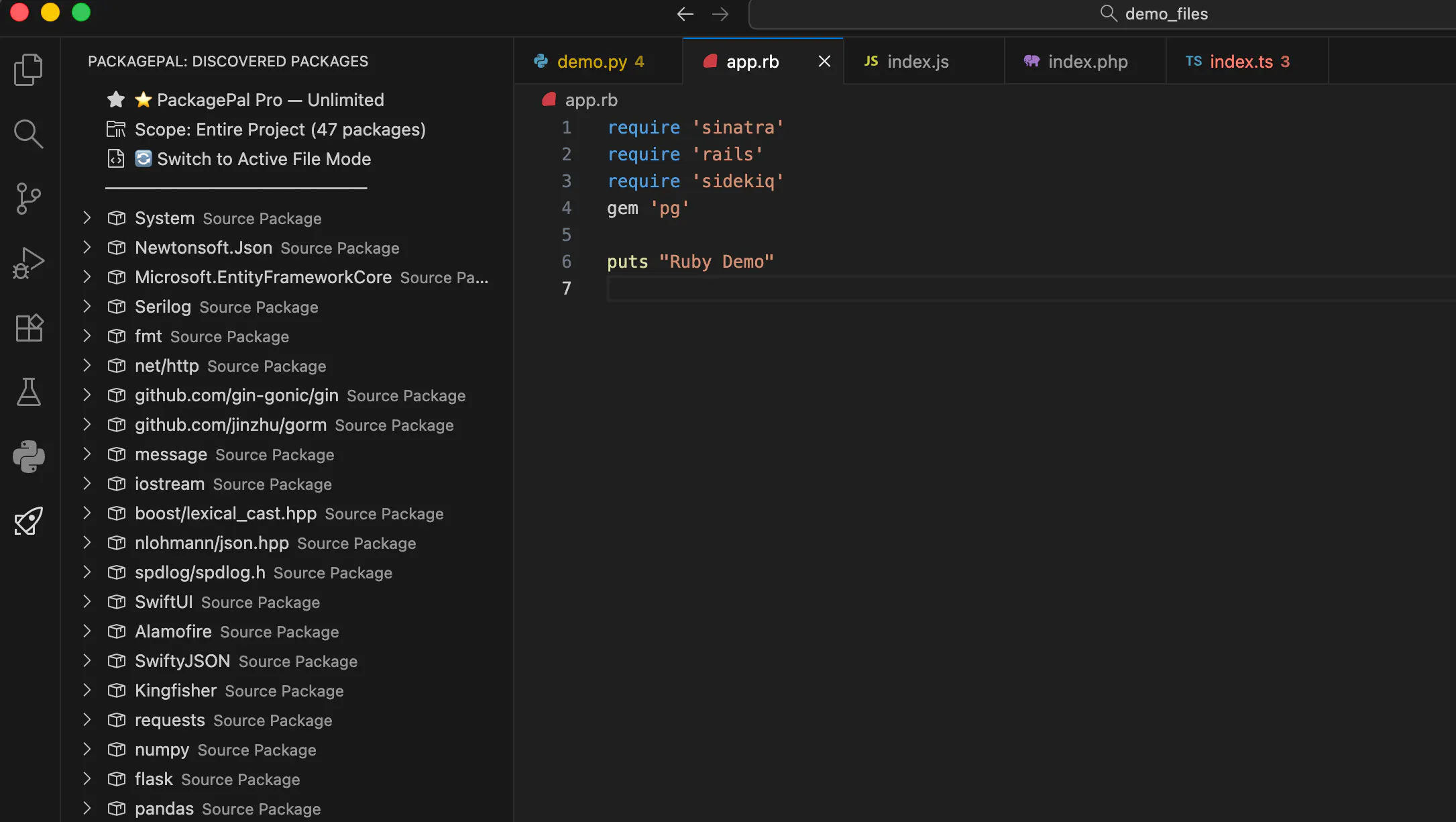Switch to the index.ts tab

pos(1247,62)
